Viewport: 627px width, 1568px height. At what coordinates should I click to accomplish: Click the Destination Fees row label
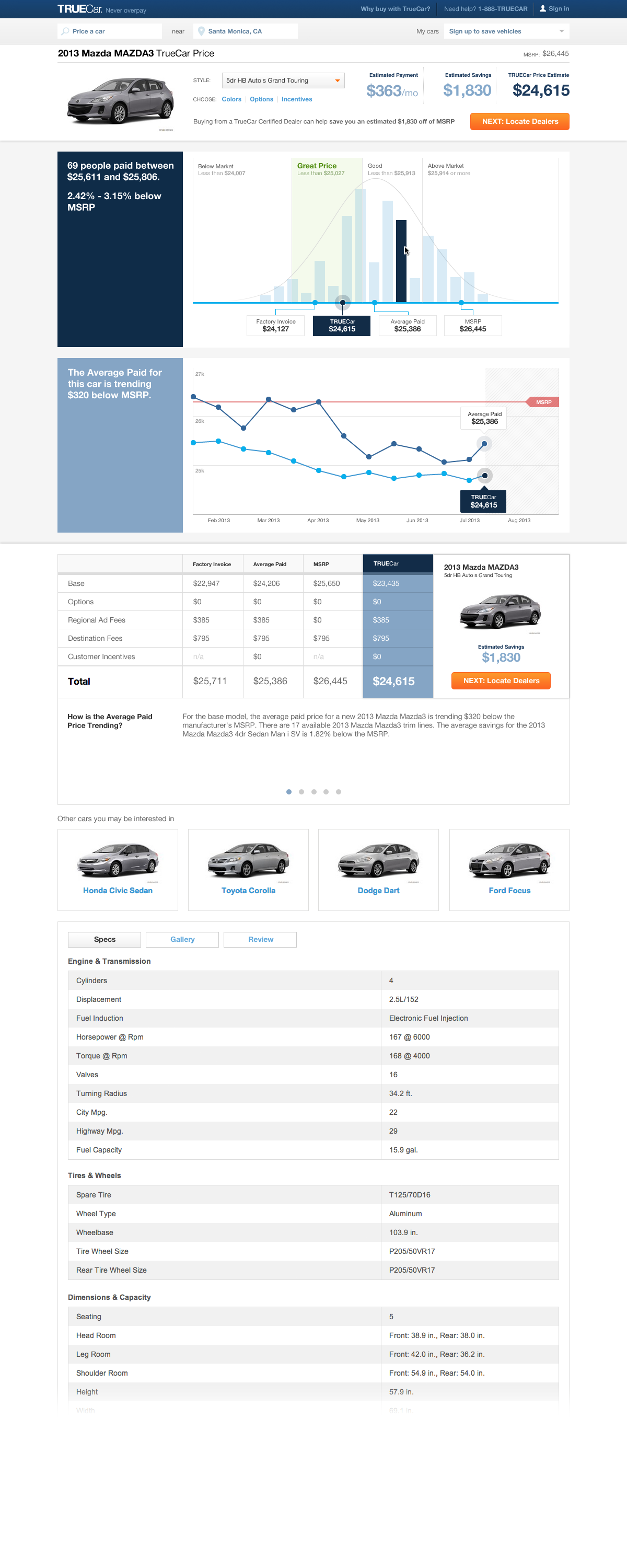click(95, 638)
